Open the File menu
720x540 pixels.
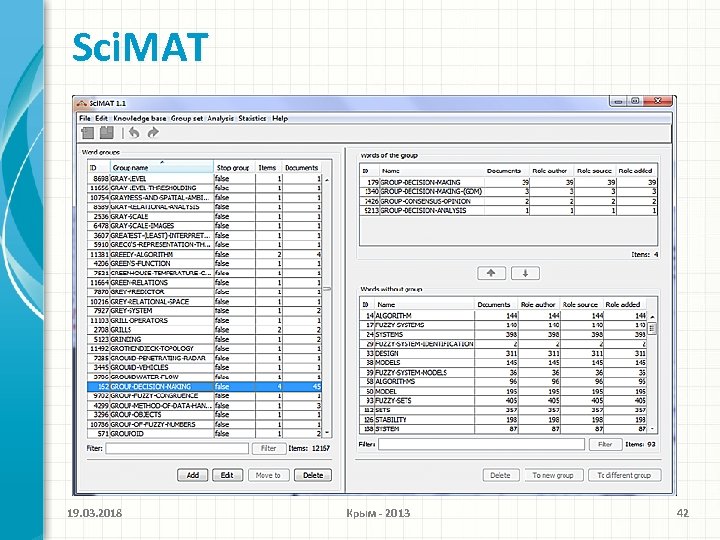point(84,118)
